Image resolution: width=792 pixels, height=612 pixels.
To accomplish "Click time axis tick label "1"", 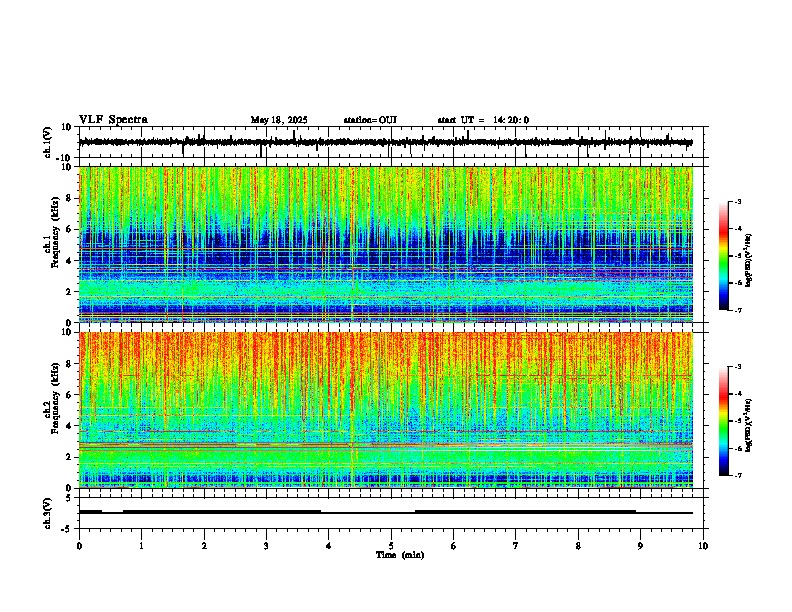I will coord(142,545).
